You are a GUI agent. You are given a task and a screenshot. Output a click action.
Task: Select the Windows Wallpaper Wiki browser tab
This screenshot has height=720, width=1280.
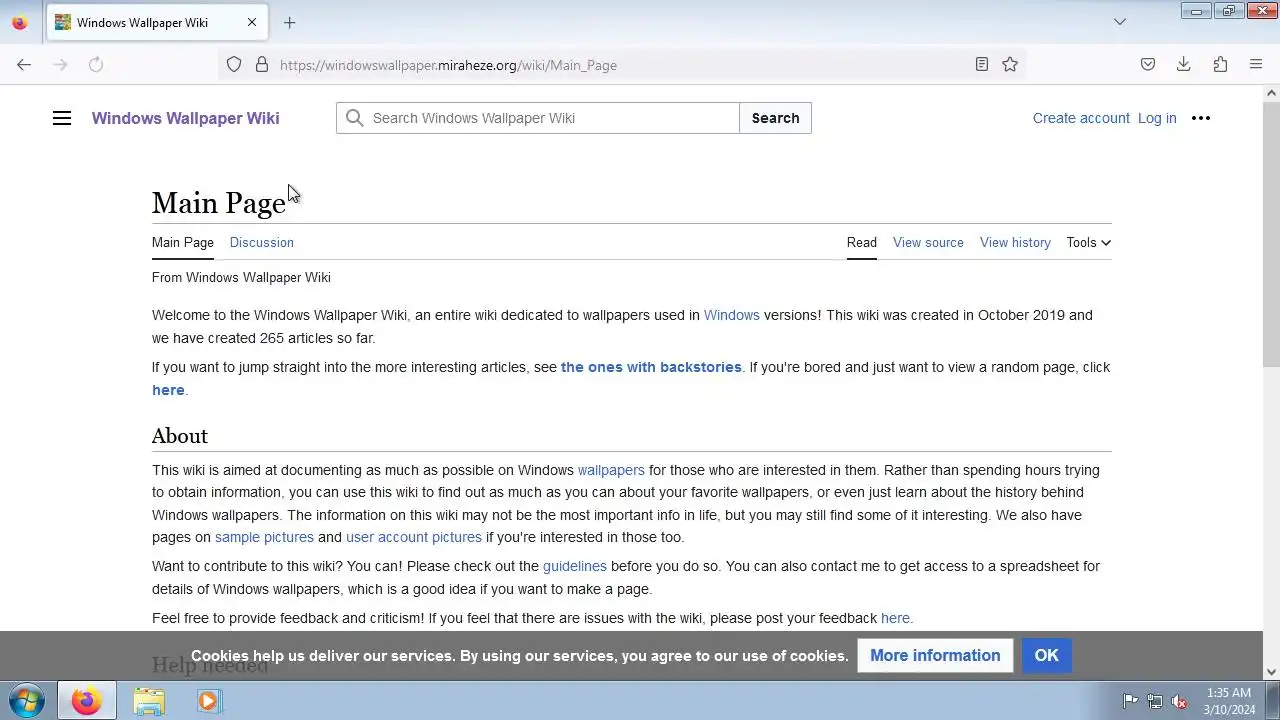tap(155, 22)
